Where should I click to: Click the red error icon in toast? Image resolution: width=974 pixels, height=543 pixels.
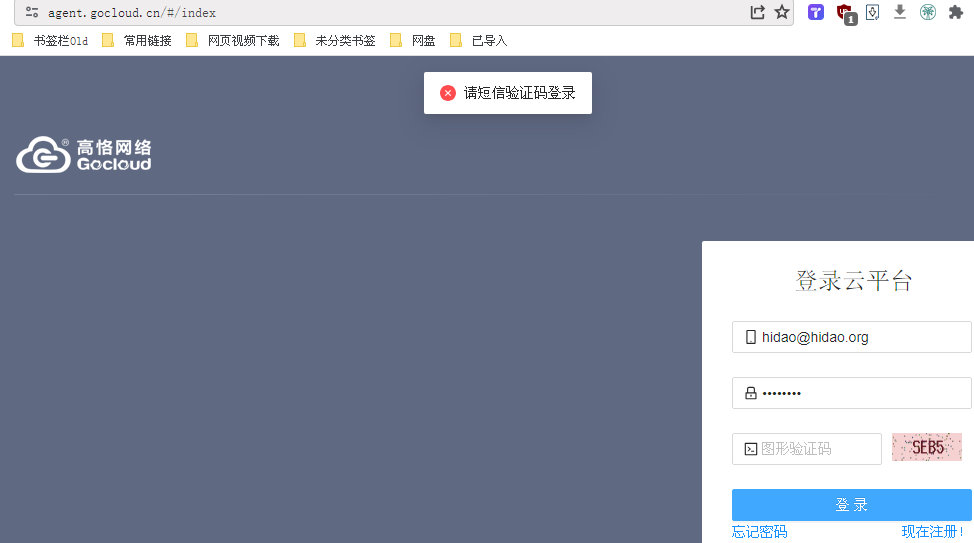pyautogui.click(x=448, y=93)
